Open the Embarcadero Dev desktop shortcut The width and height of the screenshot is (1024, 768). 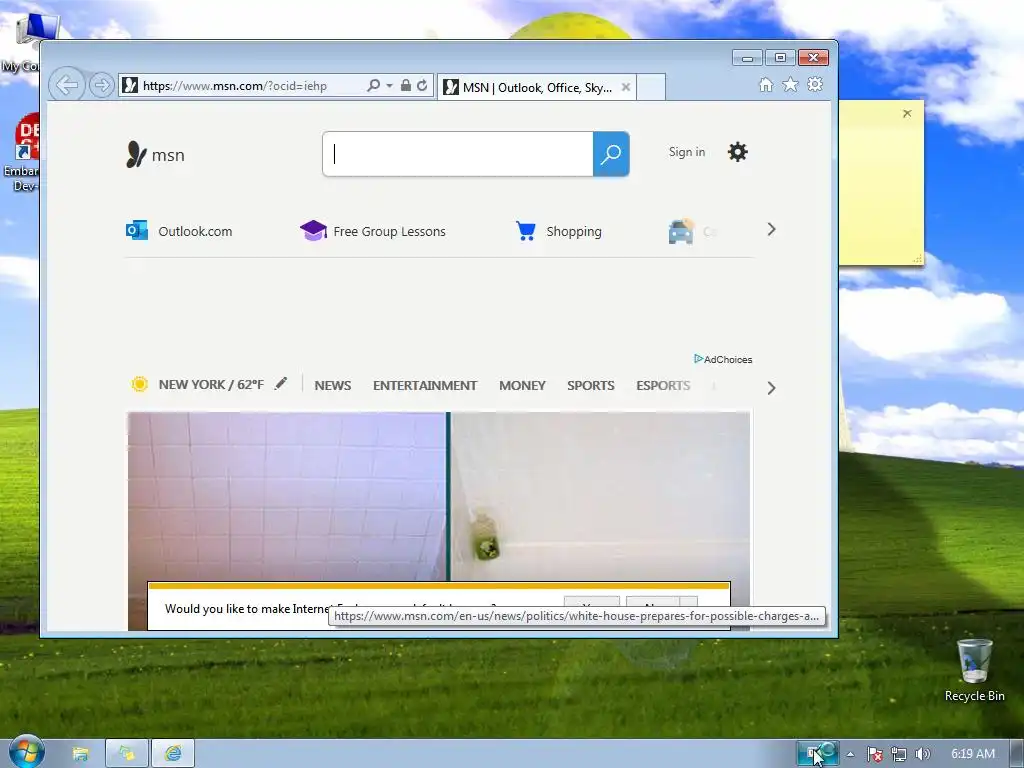click(22, 153)
